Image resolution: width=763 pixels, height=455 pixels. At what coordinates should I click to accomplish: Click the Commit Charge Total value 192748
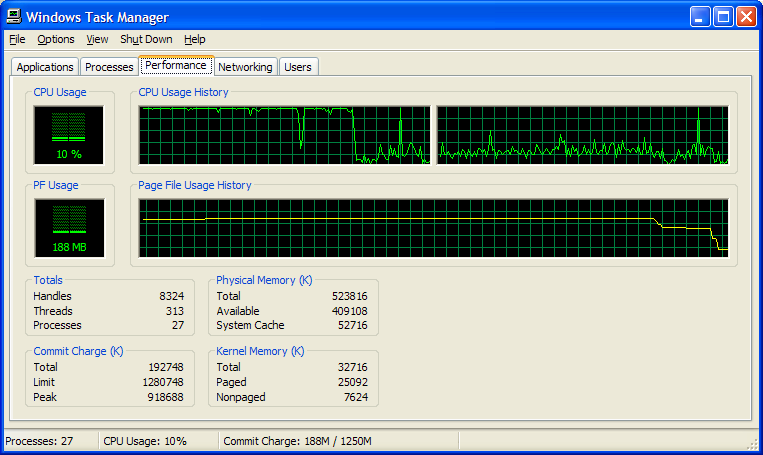point(166,367)
